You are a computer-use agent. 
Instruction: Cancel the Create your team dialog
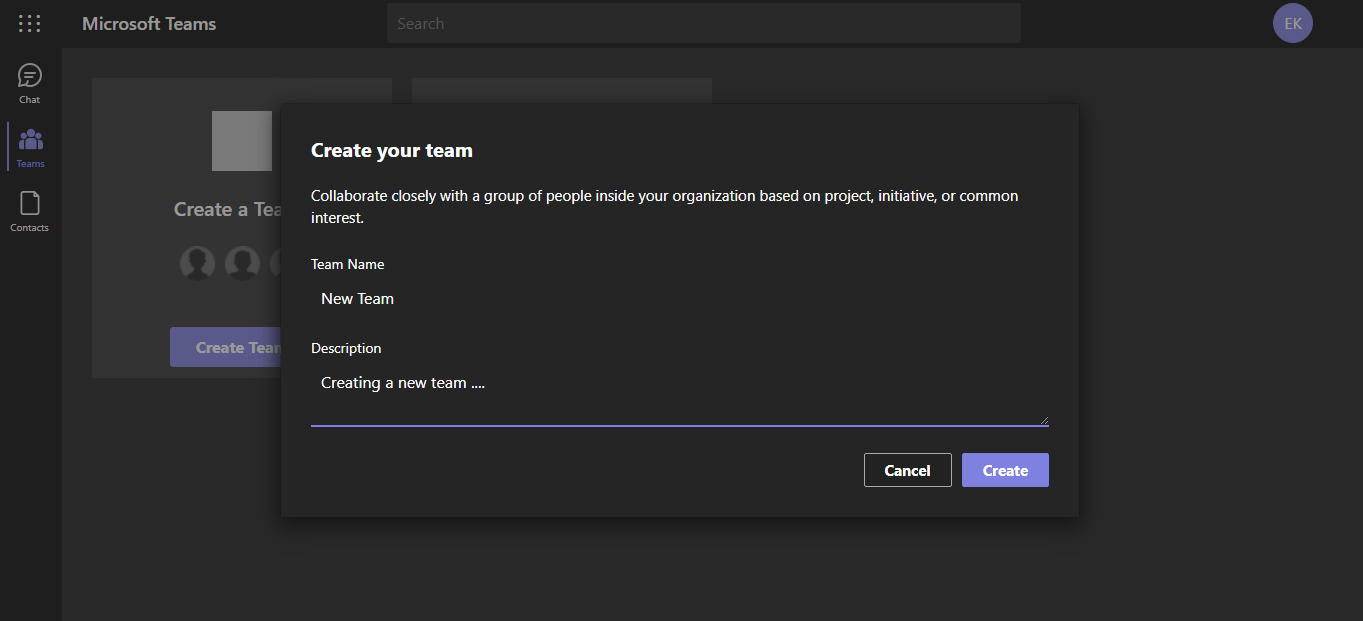tap(907, 470)
